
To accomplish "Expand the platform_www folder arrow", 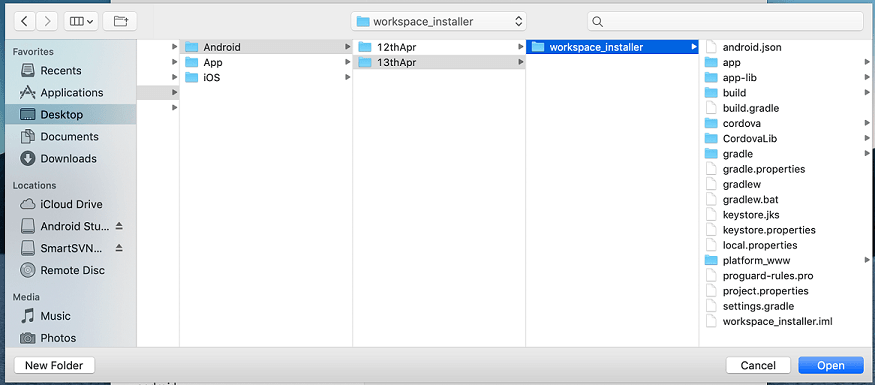I will pyautogui.click(x=867, y=260).
